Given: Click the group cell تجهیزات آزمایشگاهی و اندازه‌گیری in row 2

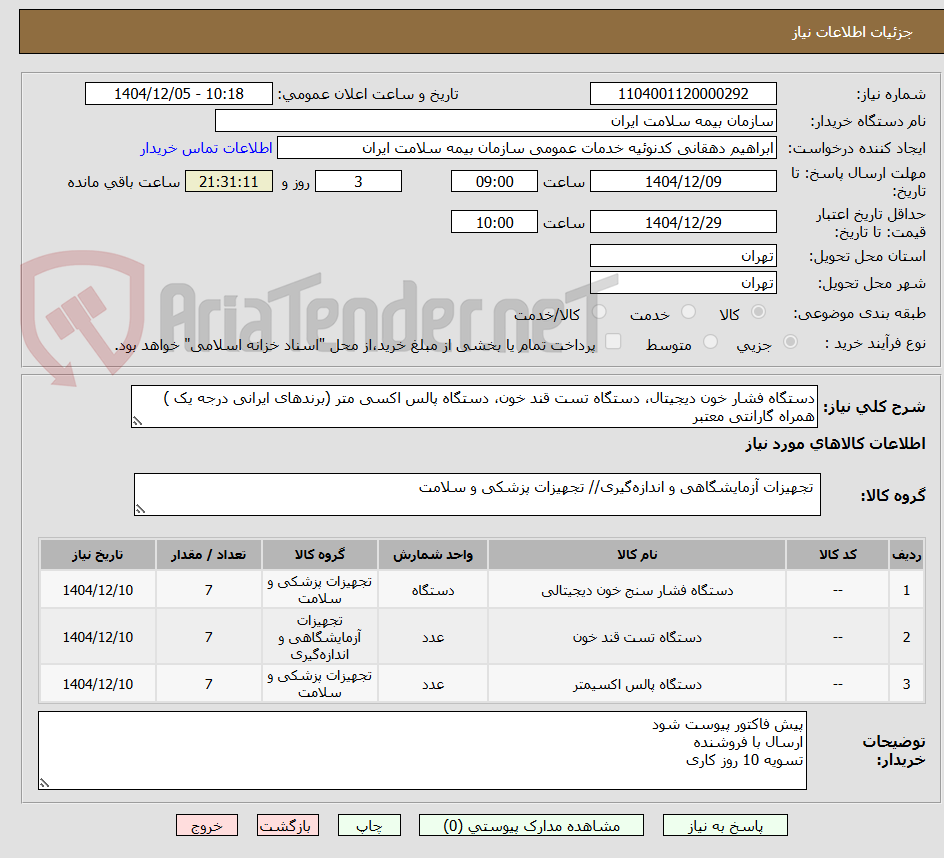Looking at the screenshot, I should (x=320, y=637).
